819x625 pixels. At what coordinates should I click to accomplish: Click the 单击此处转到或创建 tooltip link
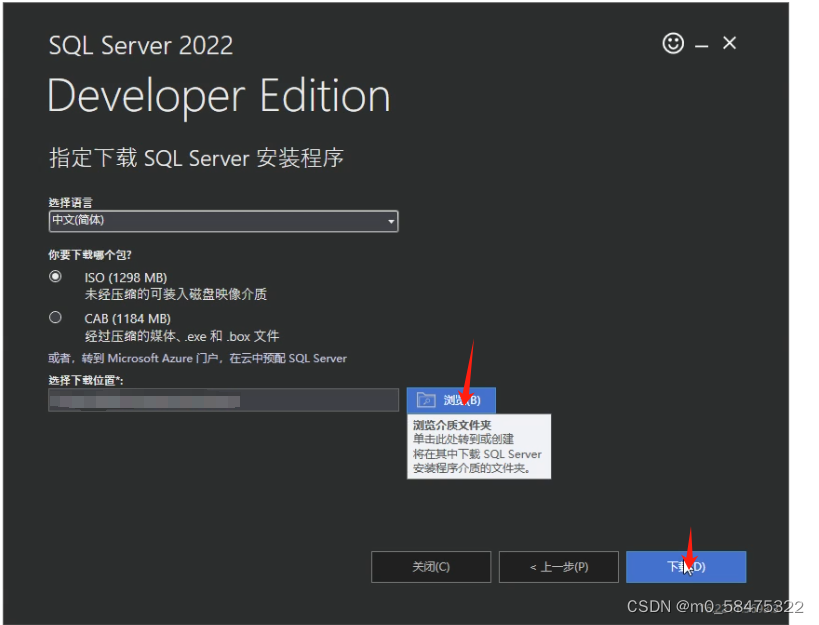click(461, 437)
